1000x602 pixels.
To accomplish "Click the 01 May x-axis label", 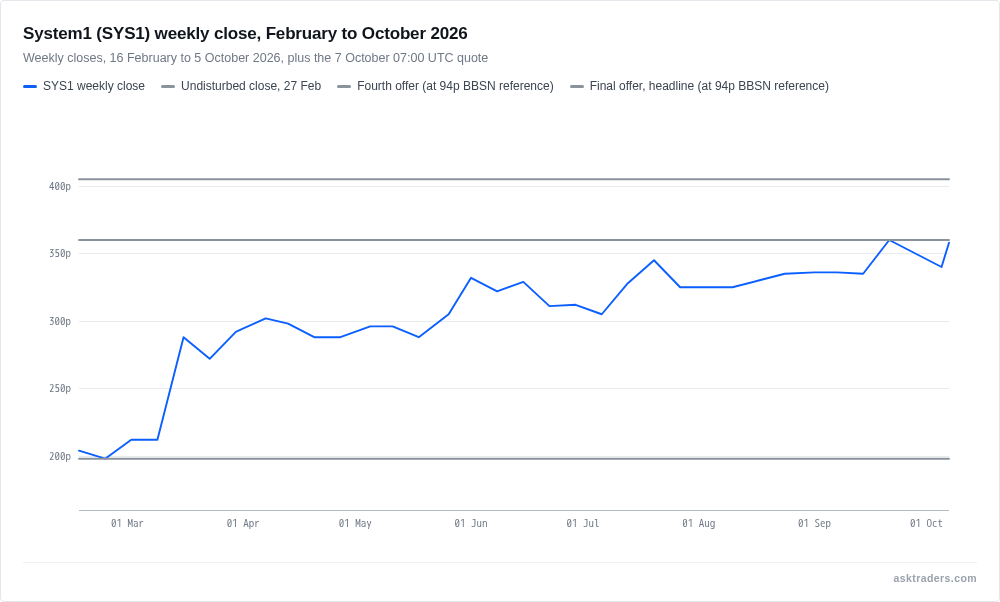I will [355, 524].
